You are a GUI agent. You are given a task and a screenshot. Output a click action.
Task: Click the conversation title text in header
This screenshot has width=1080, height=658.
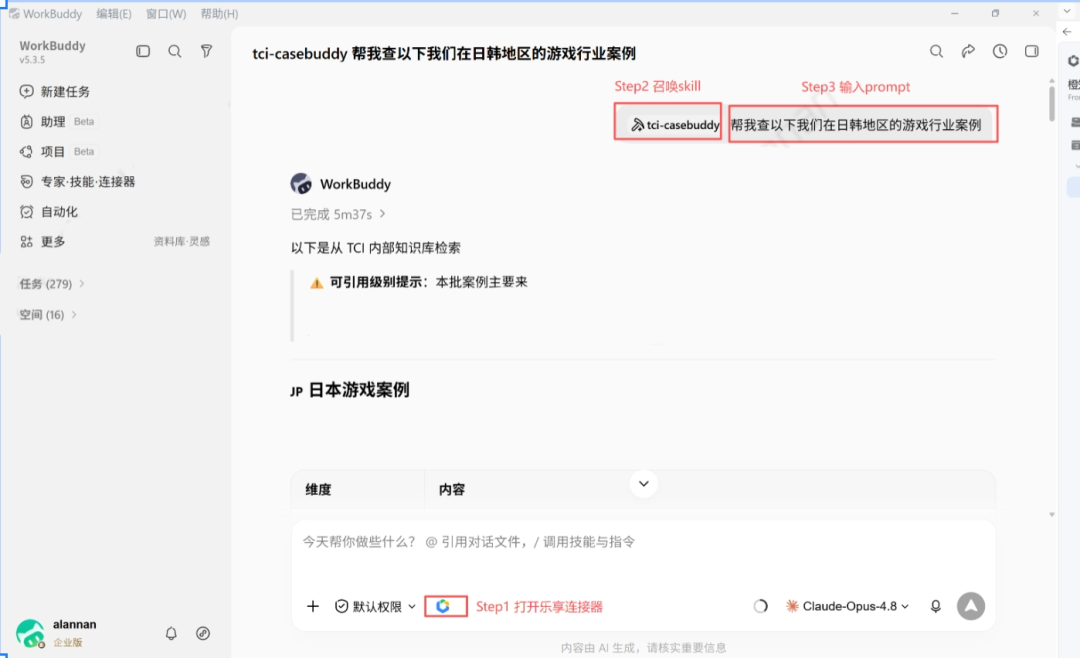[x=444, y=53]
